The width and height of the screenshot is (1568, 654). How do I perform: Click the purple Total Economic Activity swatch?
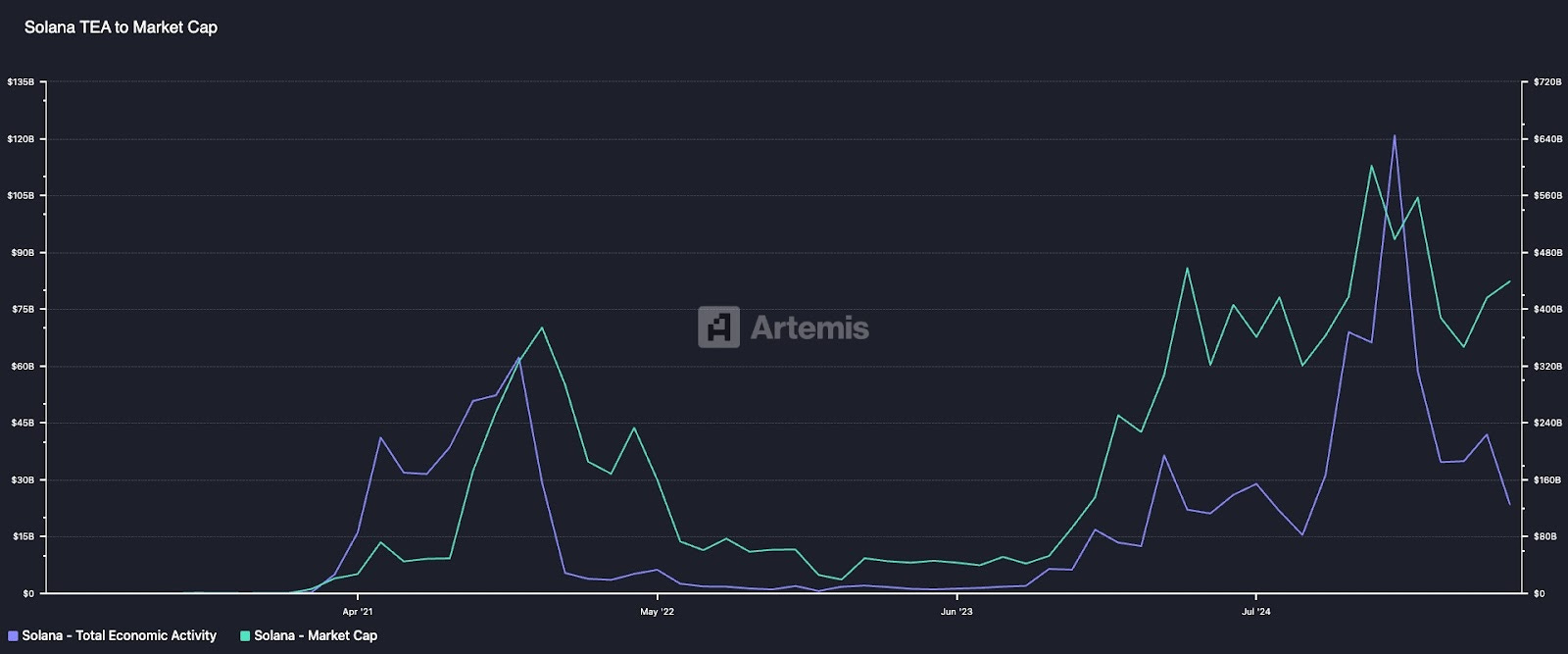[x=13, y=635]
